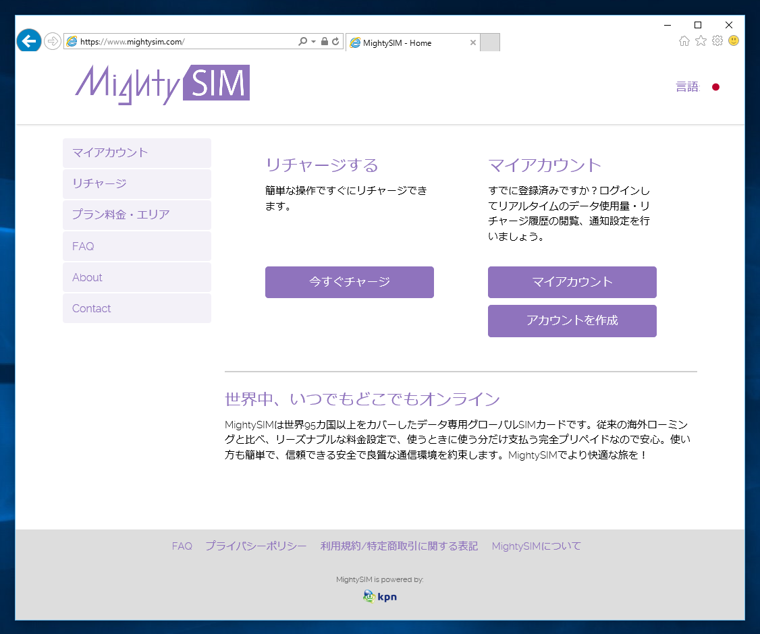Viewport: 760px width, 634px height.
Task: Click the 今すぐチャージ button
Action: pos(349,282)
